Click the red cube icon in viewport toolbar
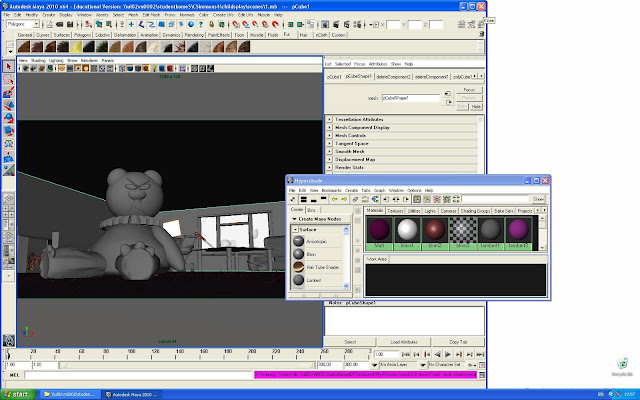This screenshot has width=640, height=400. (170, 69)
